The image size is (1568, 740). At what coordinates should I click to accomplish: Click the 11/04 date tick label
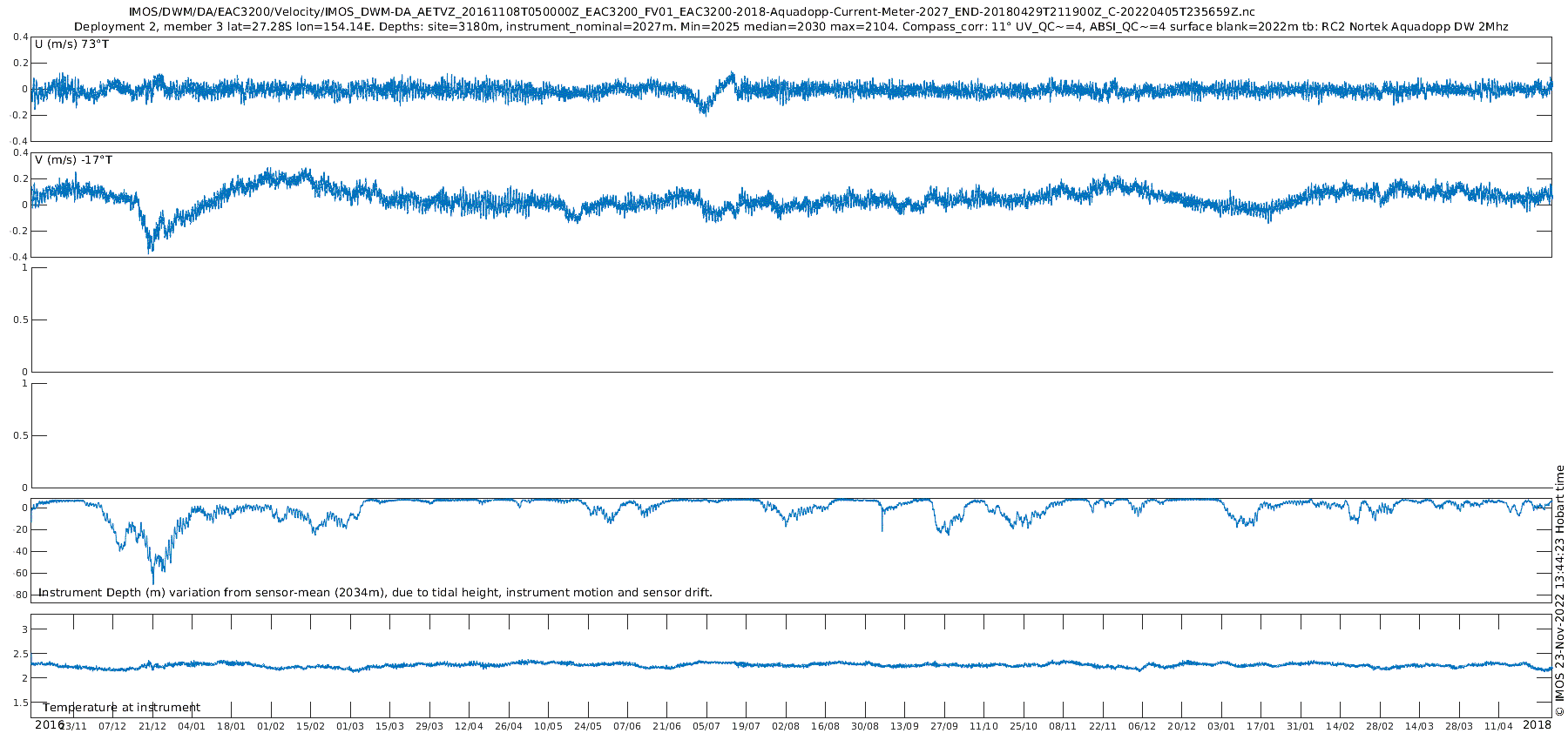pos(1499,727)
